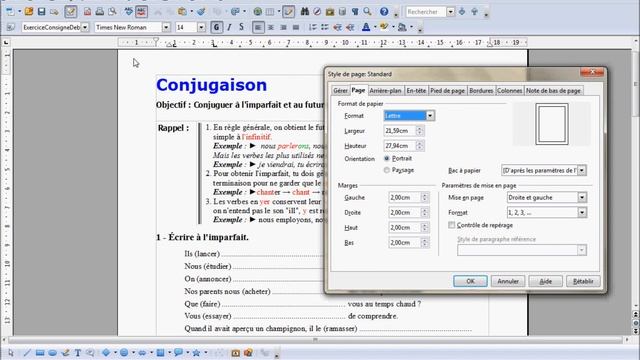Select Paysage orientation radio button
This screenshot has width=640, height=360.
387,170
